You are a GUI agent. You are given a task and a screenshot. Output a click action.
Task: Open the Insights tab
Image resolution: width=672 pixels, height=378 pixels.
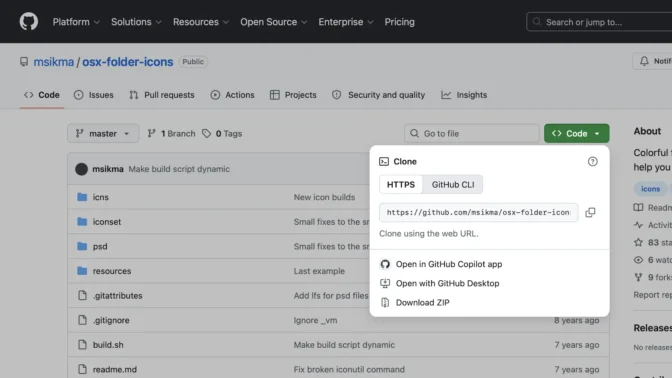pyautogui.click(x=464, y=95)
